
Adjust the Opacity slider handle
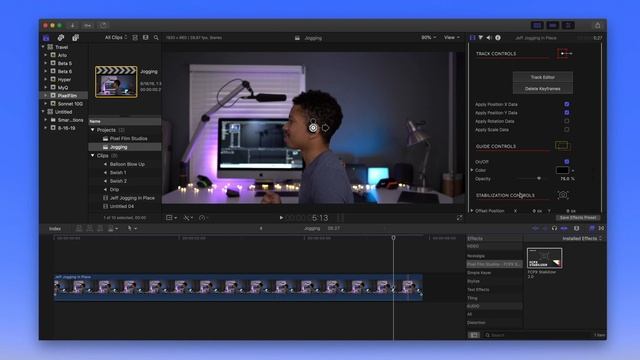tap(539, 179)
